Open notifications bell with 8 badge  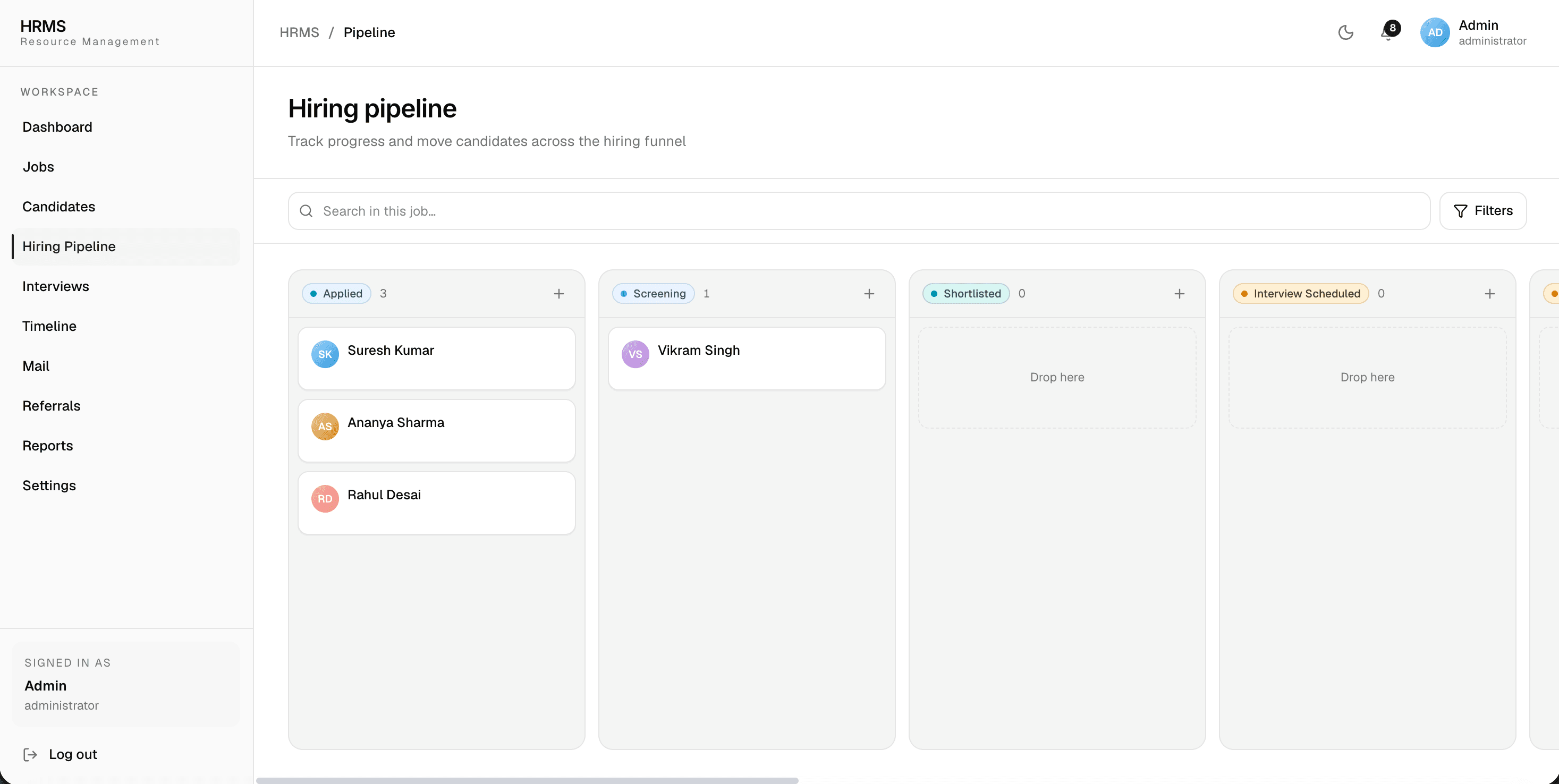pos(1389,32)
